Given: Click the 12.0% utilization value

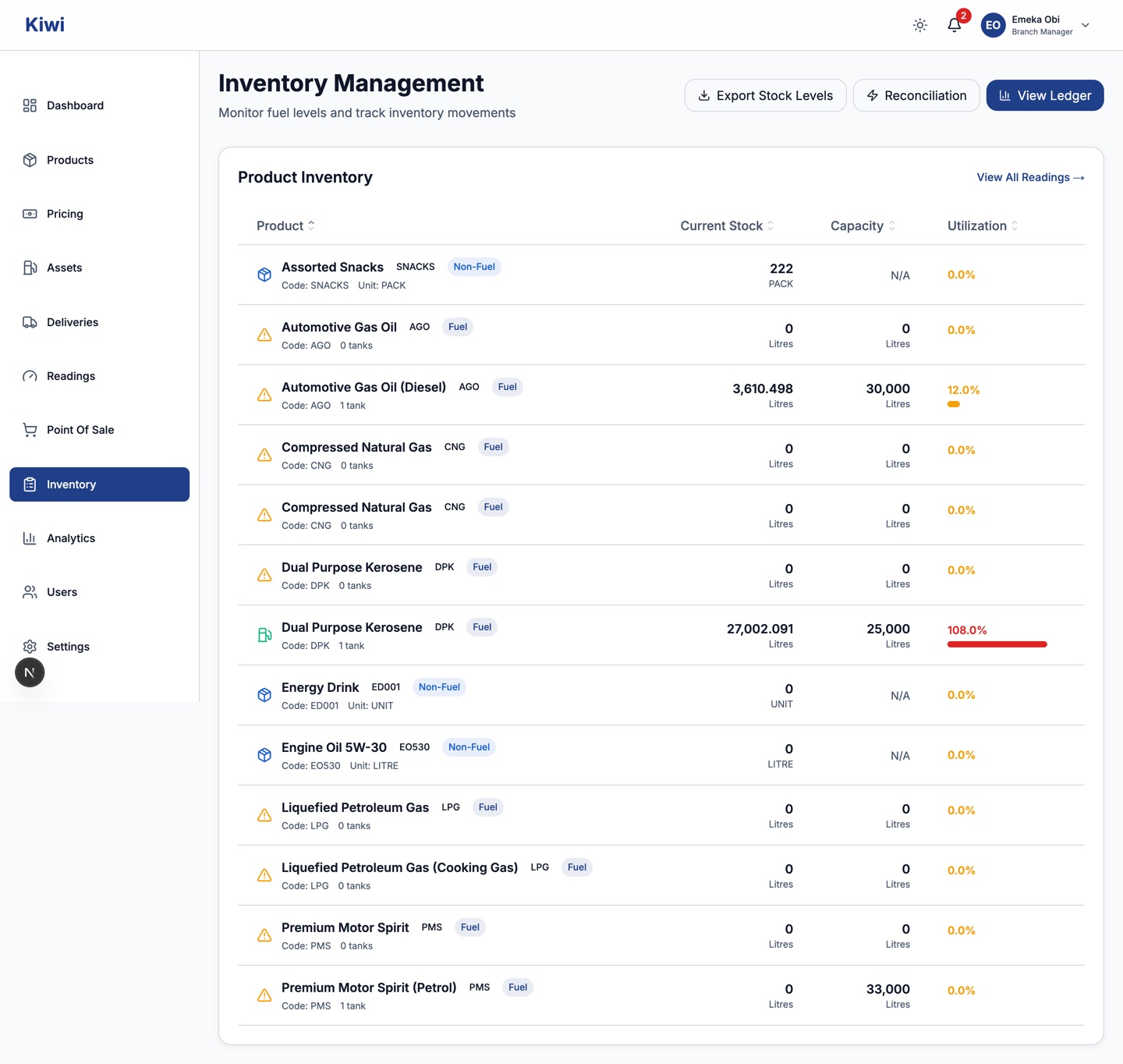Looking at the screenshot, I should pos(963,390).
